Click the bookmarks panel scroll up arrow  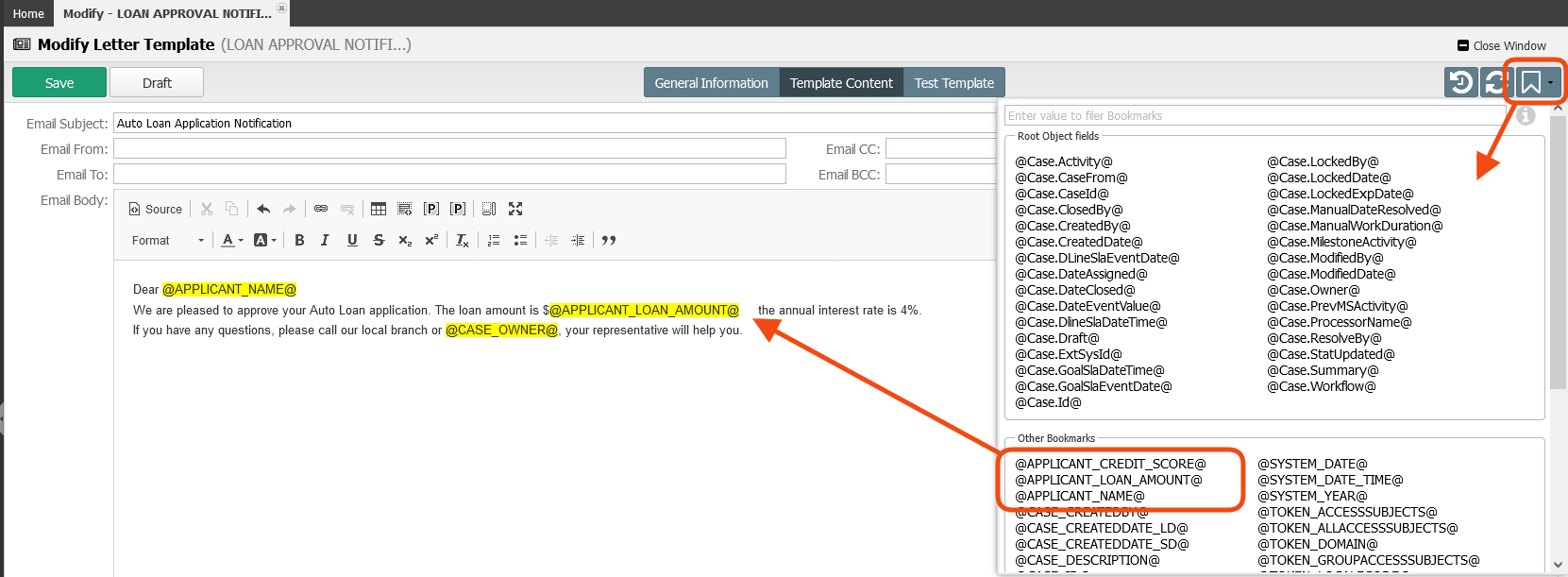click(1559, 108)
